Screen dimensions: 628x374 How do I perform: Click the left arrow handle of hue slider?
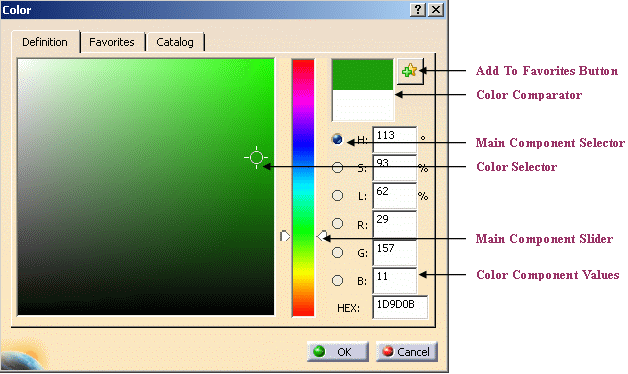pyautogui.click(x=285, y=236)
